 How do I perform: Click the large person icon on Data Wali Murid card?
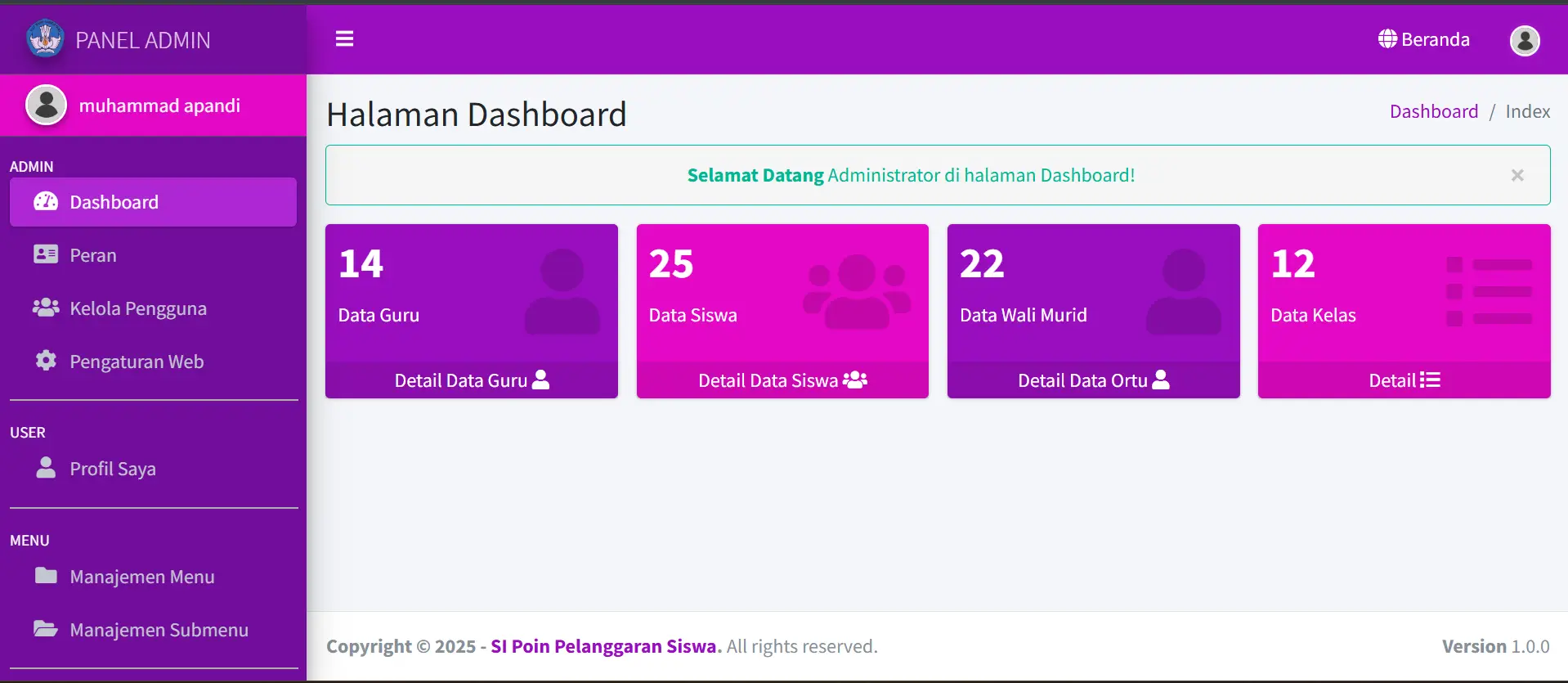tap(1184, 291)
